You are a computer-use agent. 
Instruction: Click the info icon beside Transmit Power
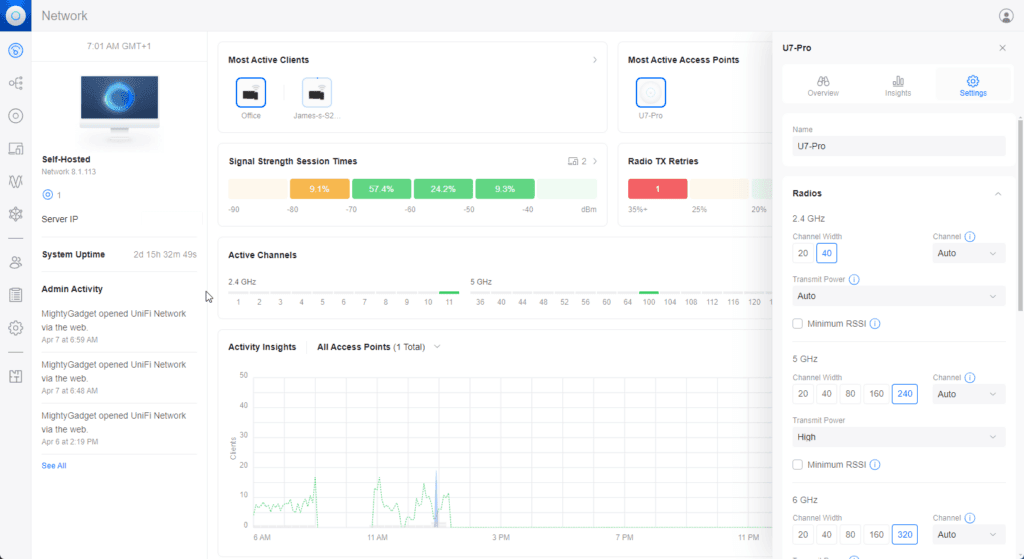(854, 280)
